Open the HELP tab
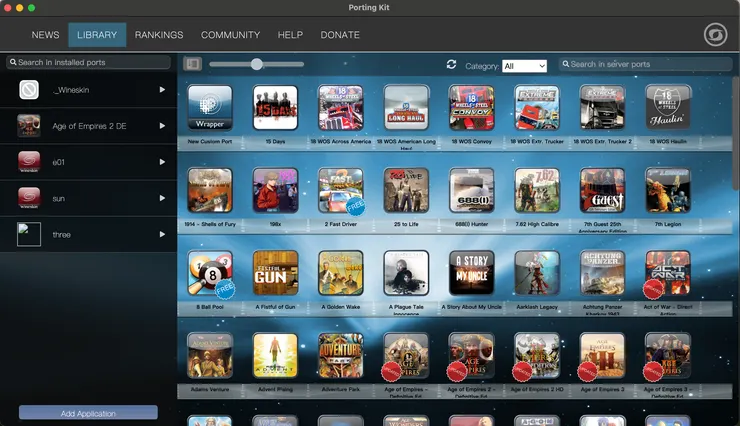Image resolution: width=740 pixels, height=426 pixels. click(x=290, y=35)
